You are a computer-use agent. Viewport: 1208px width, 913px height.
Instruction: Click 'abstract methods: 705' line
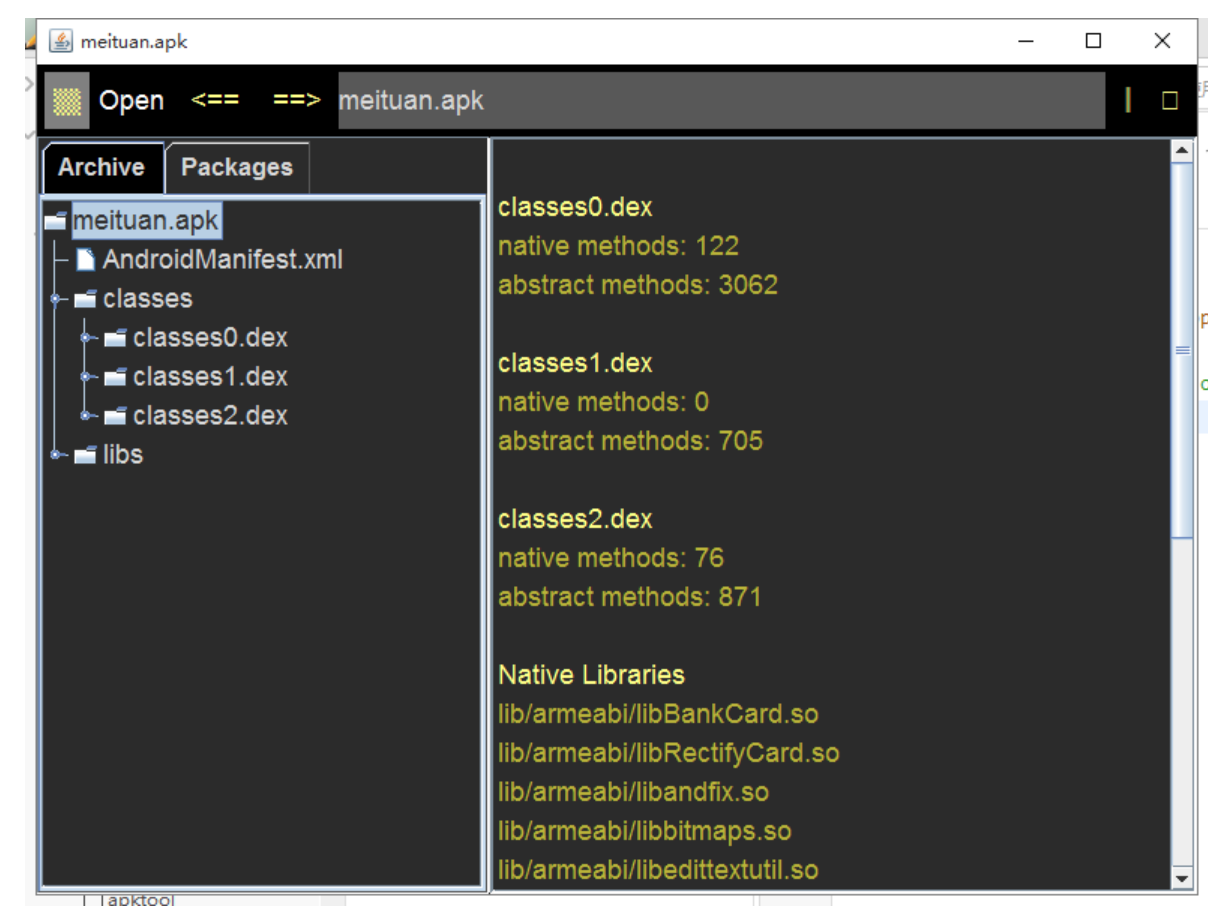coord(630,441)
